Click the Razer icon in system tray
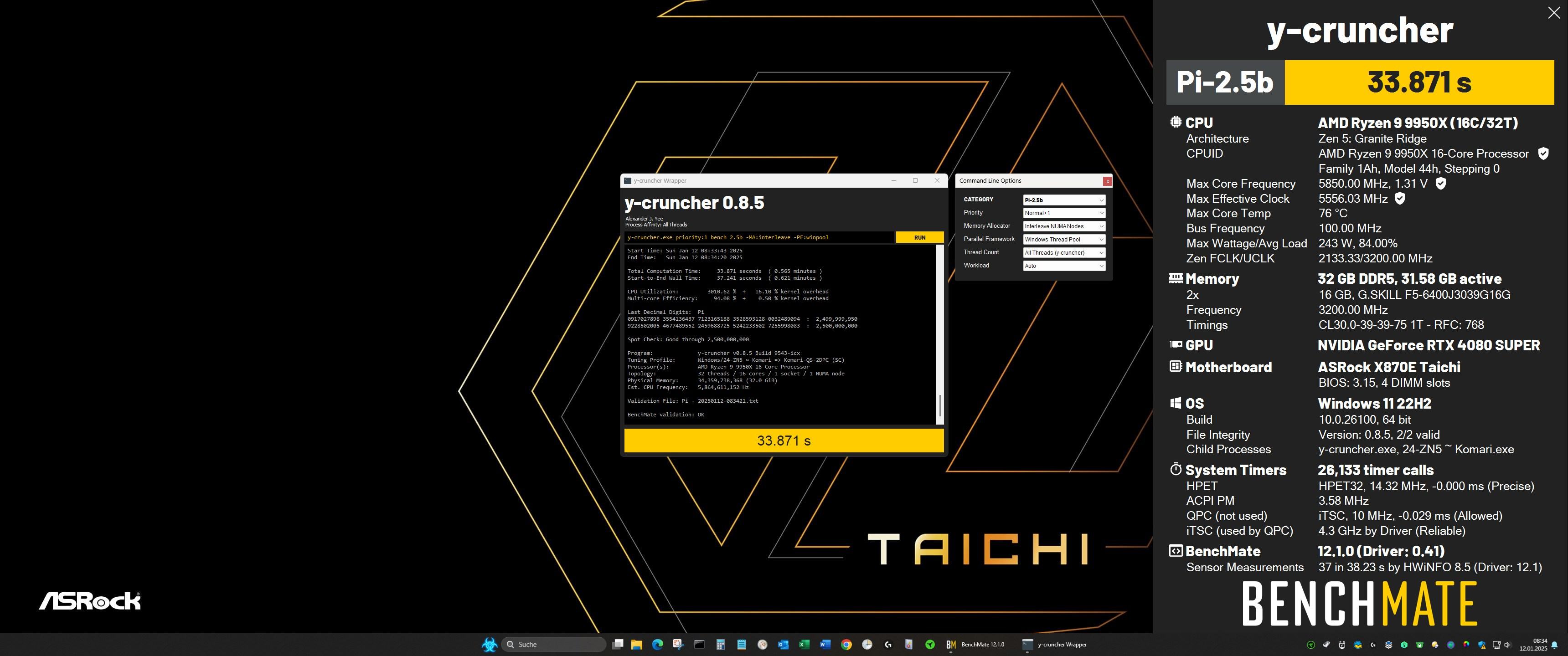Viewport: 1568px width, 656px height. point(1311,645)
